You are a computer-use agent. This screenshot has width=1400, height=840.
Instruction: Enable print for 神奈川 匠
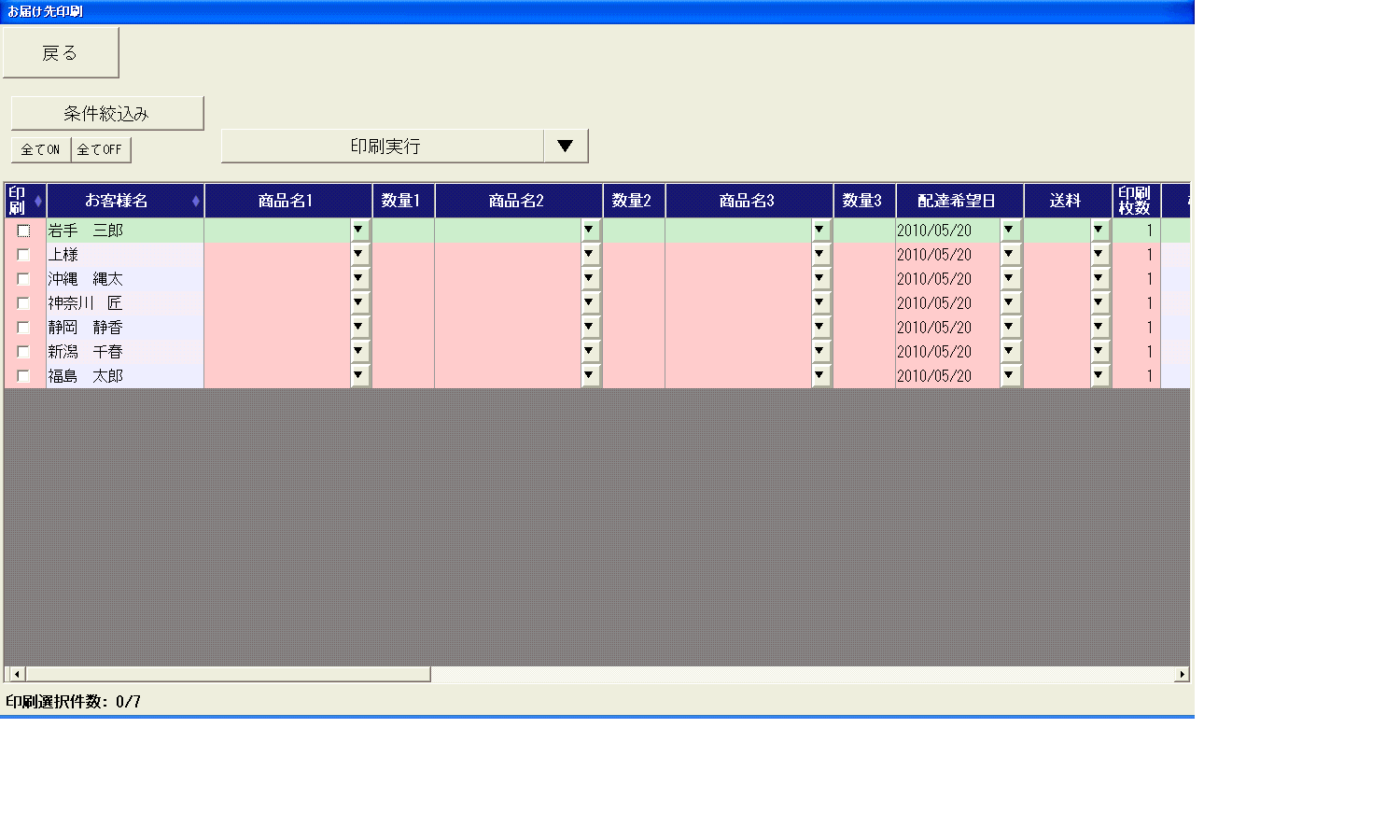pos(24,303)
